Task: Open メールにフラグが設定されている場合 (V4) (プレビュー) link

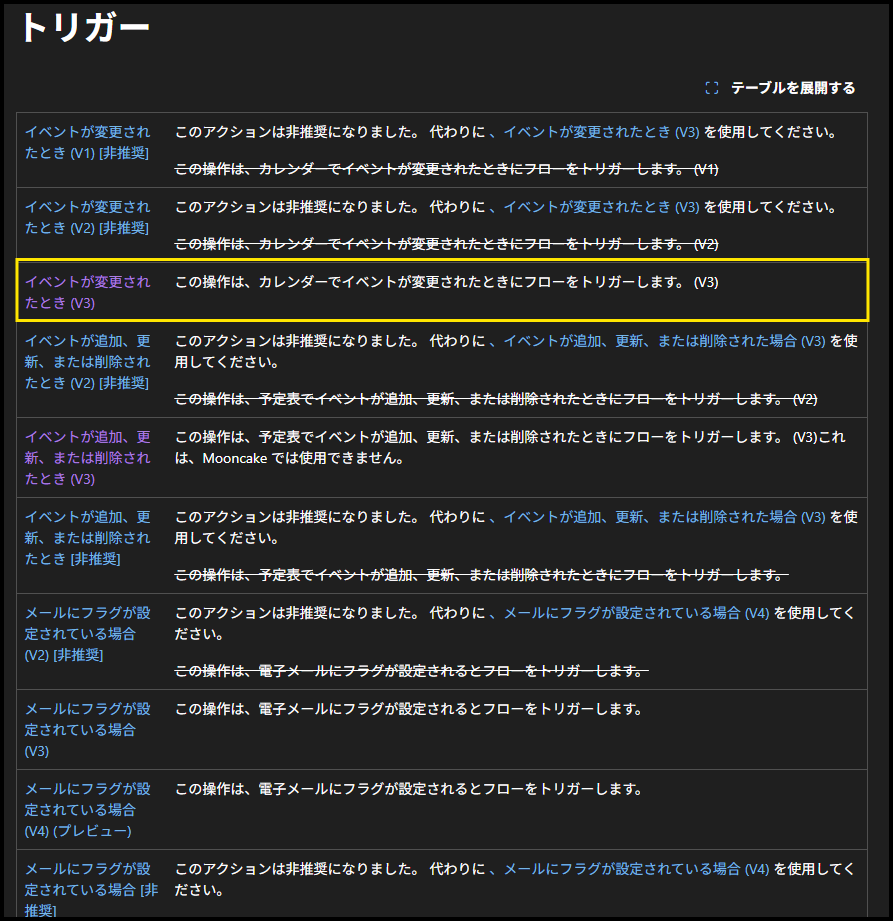Action: coord(87,809)
